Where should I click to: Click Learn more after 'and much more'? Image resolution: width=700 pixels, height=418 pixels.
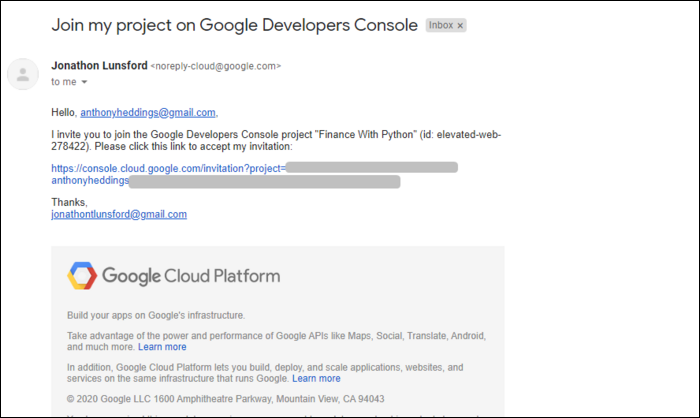162,347
